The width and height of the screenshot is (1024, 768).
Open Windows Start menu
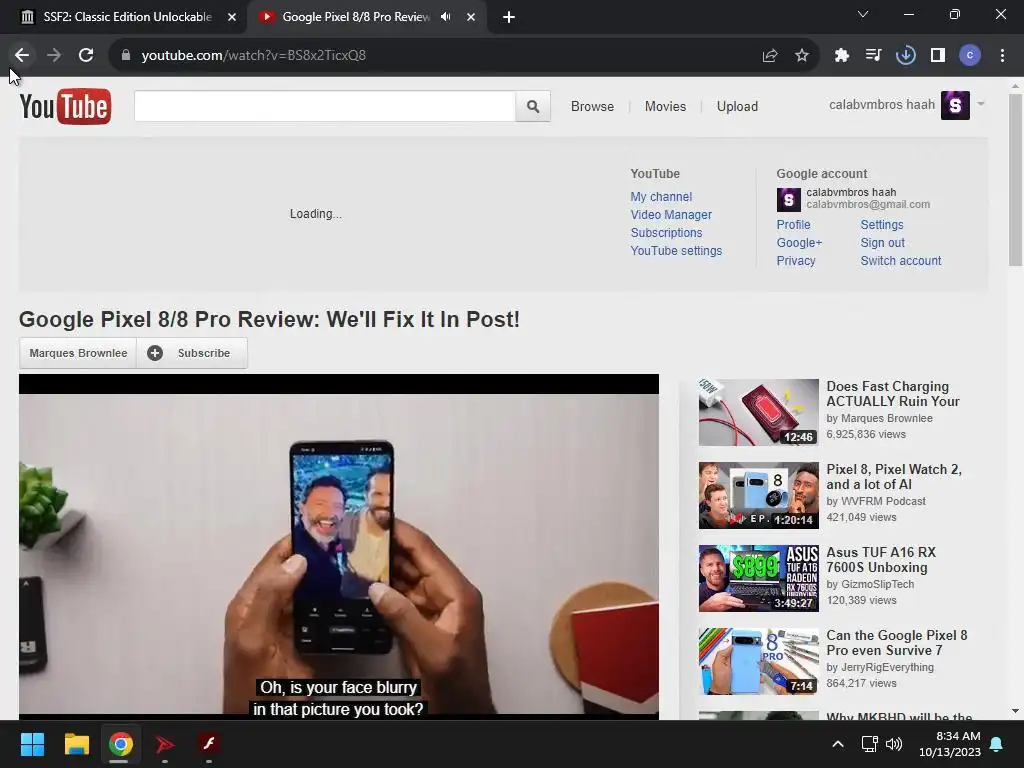[x=32, y=744]
